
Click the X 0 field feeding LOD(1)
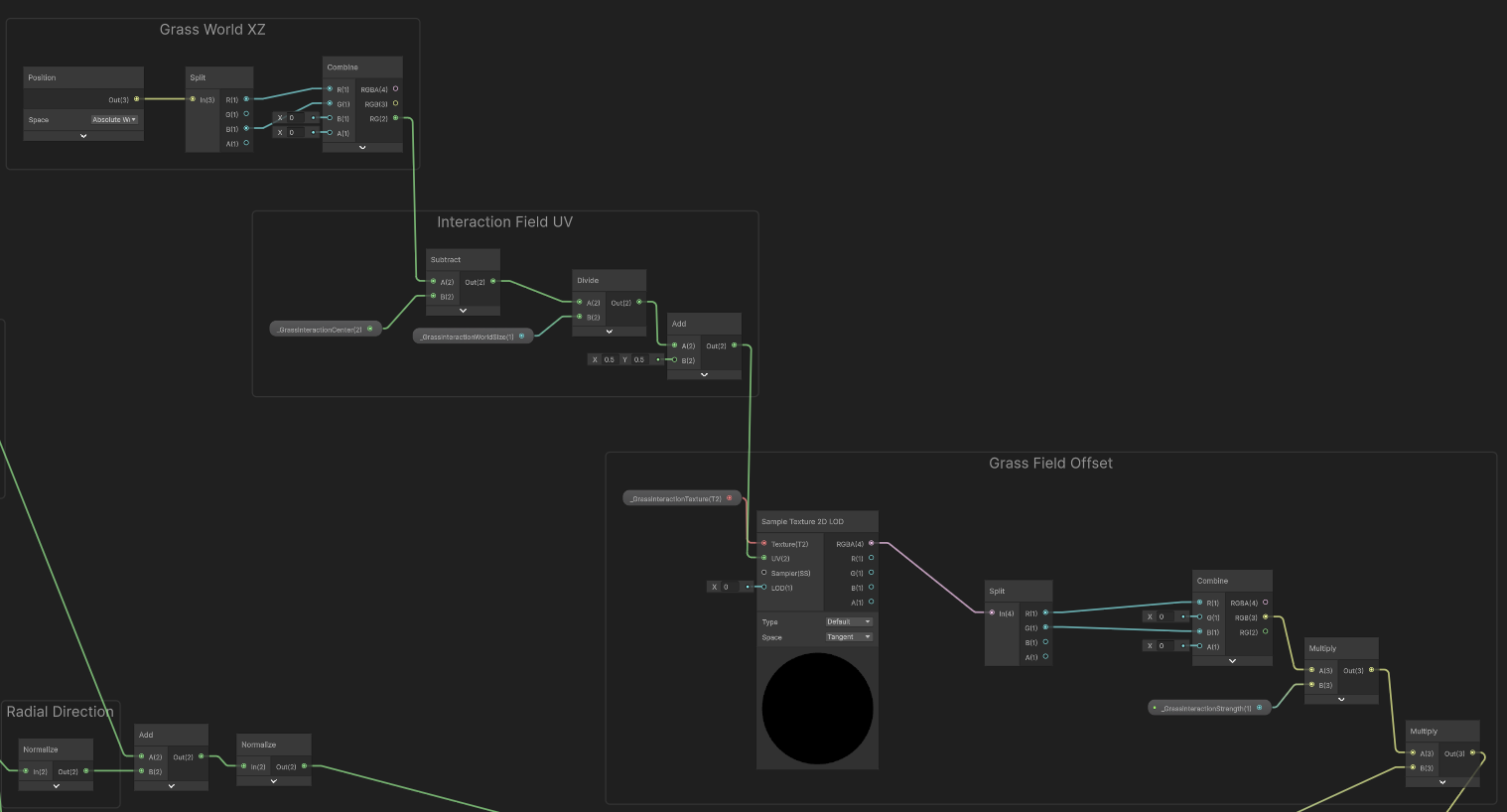pos(725,587)
